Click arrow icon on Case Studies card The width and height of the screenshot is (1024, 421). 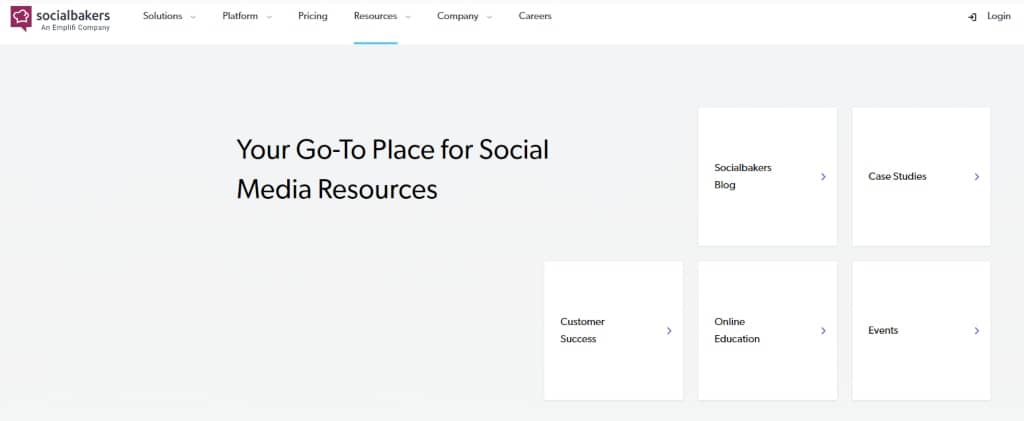point(977,176)
